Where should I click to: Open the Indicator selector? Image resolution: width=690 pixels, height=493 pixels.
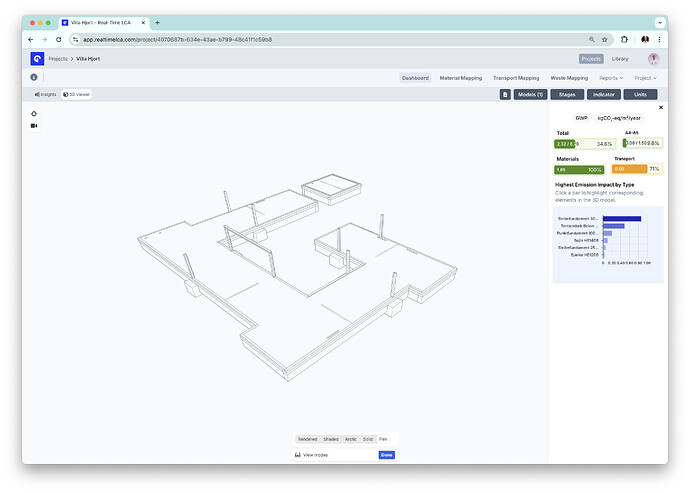603,95
